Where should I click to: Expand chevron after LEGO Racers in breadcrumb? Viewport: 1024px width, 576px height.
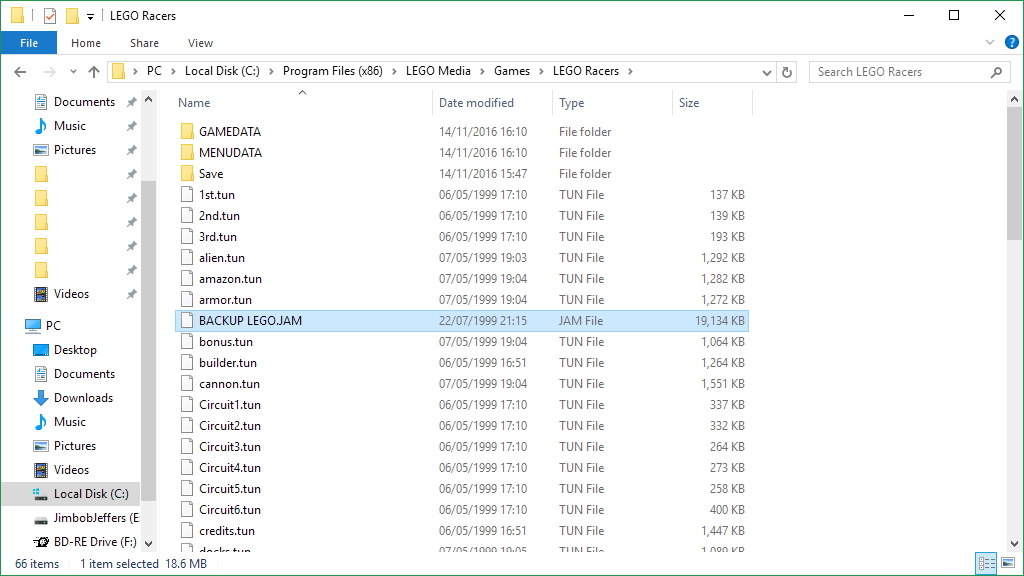coord(630,71)
